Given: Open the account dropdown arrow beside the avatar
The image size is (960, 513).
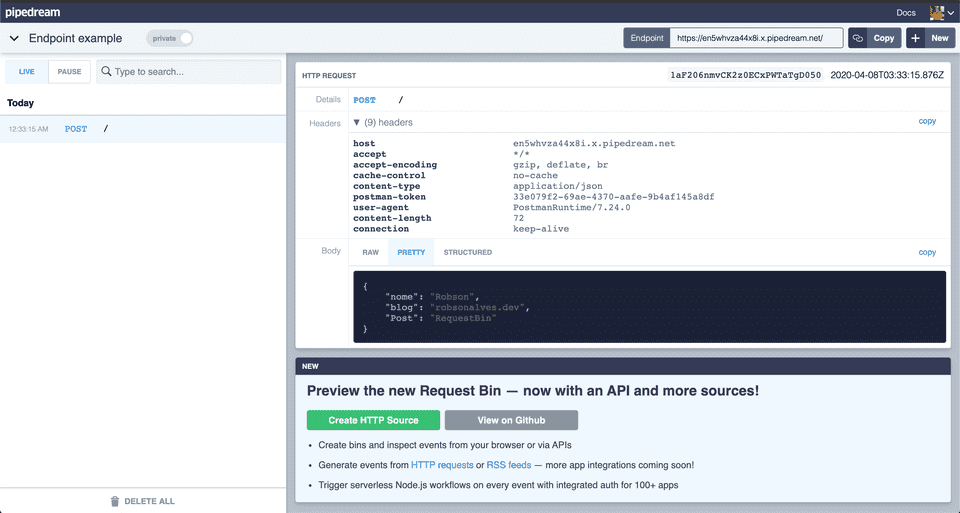Looking at the screenshot, I should 951,12.
